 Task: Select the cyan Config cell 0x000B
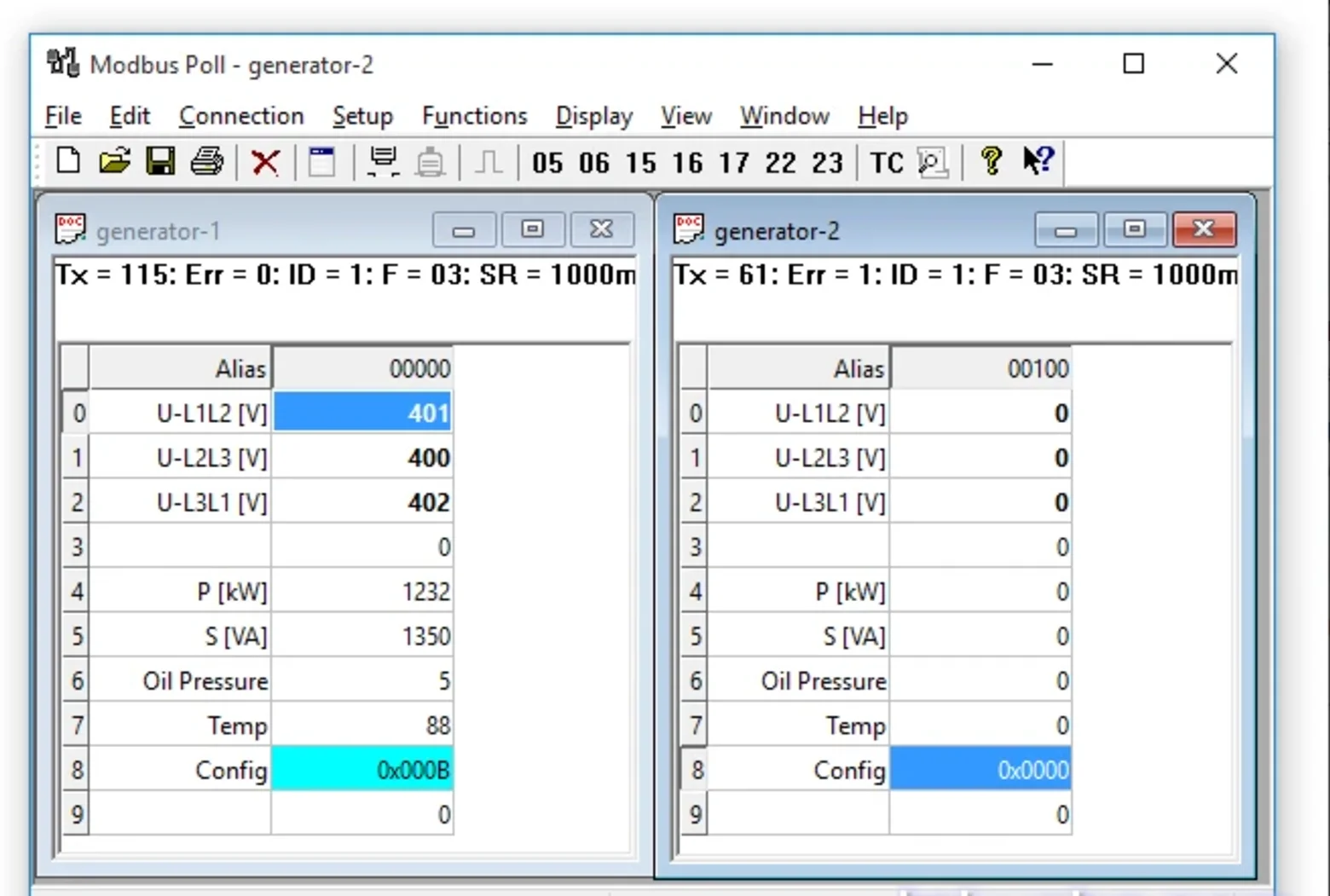[x=362, y=769]
